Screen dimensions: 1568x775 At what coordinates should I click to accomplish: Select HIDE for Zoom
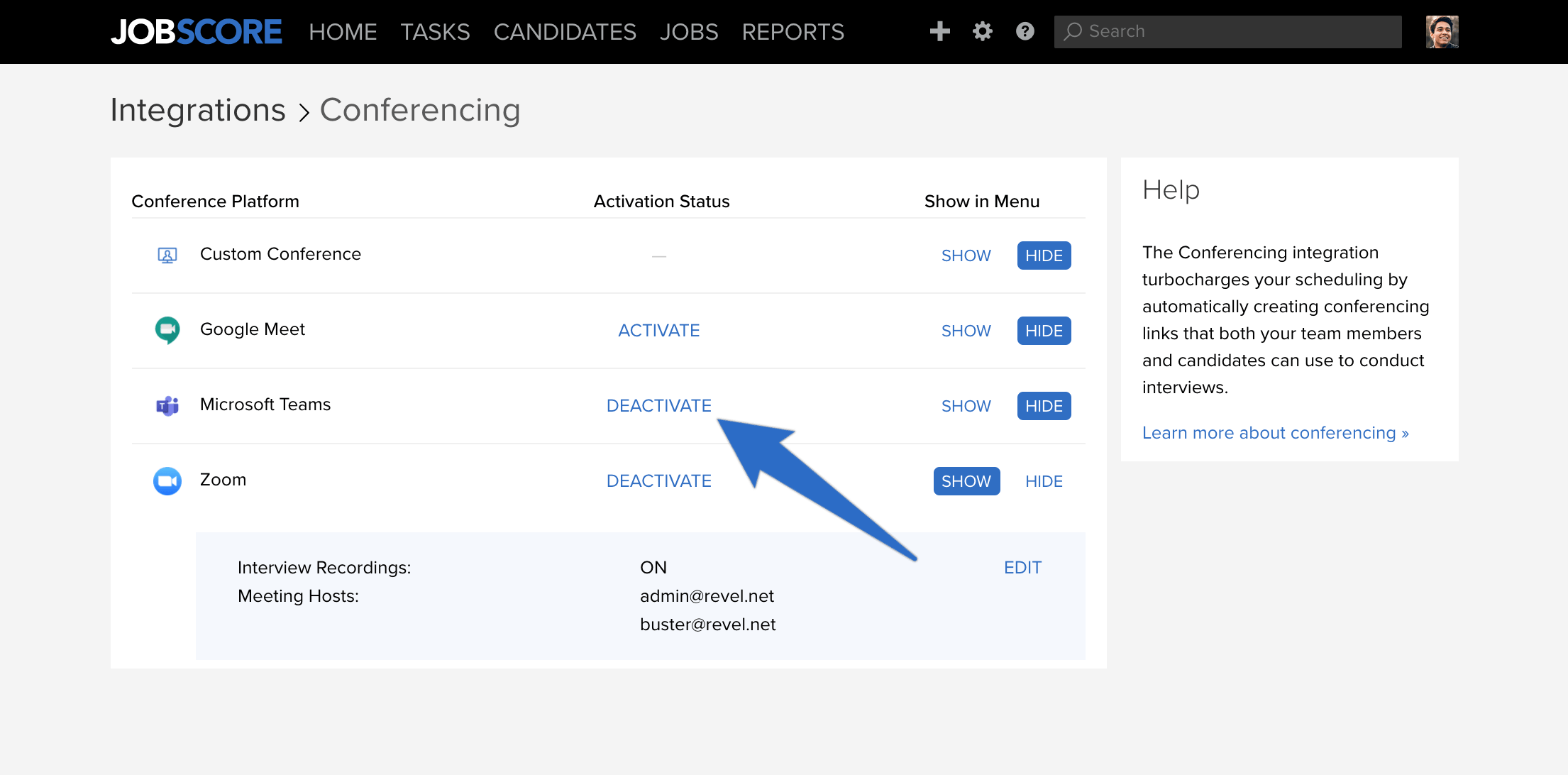coord(1044,481)
